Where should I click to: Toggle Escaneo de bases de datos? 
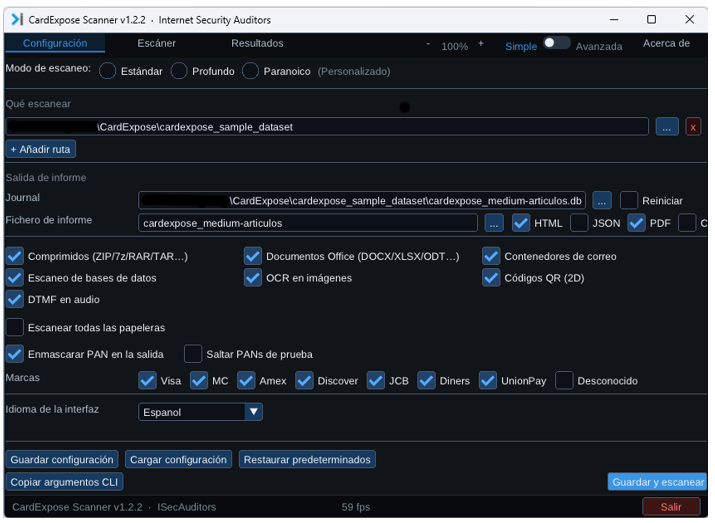point(15,278)
